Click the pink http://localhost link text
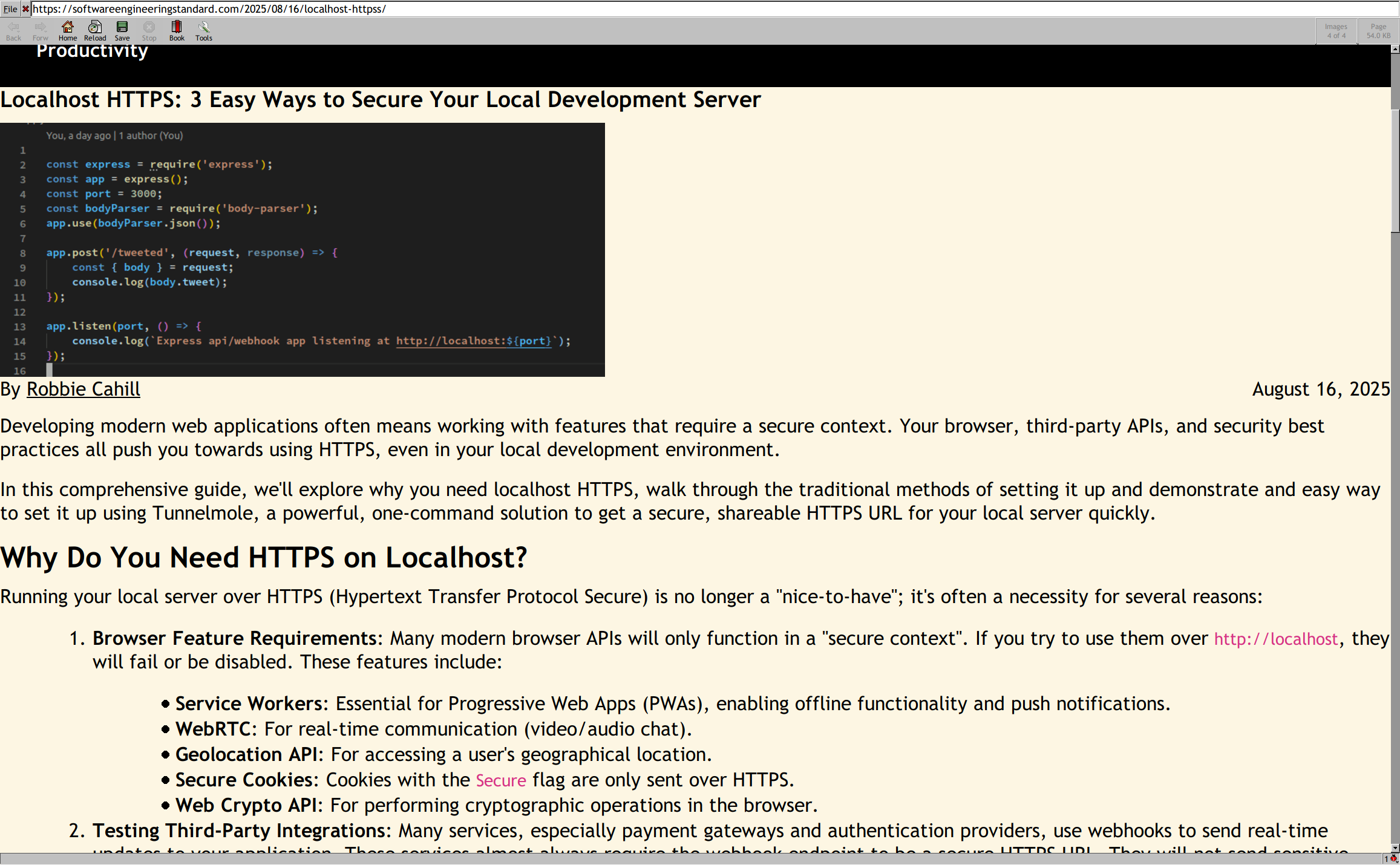 click(1275, 639)
